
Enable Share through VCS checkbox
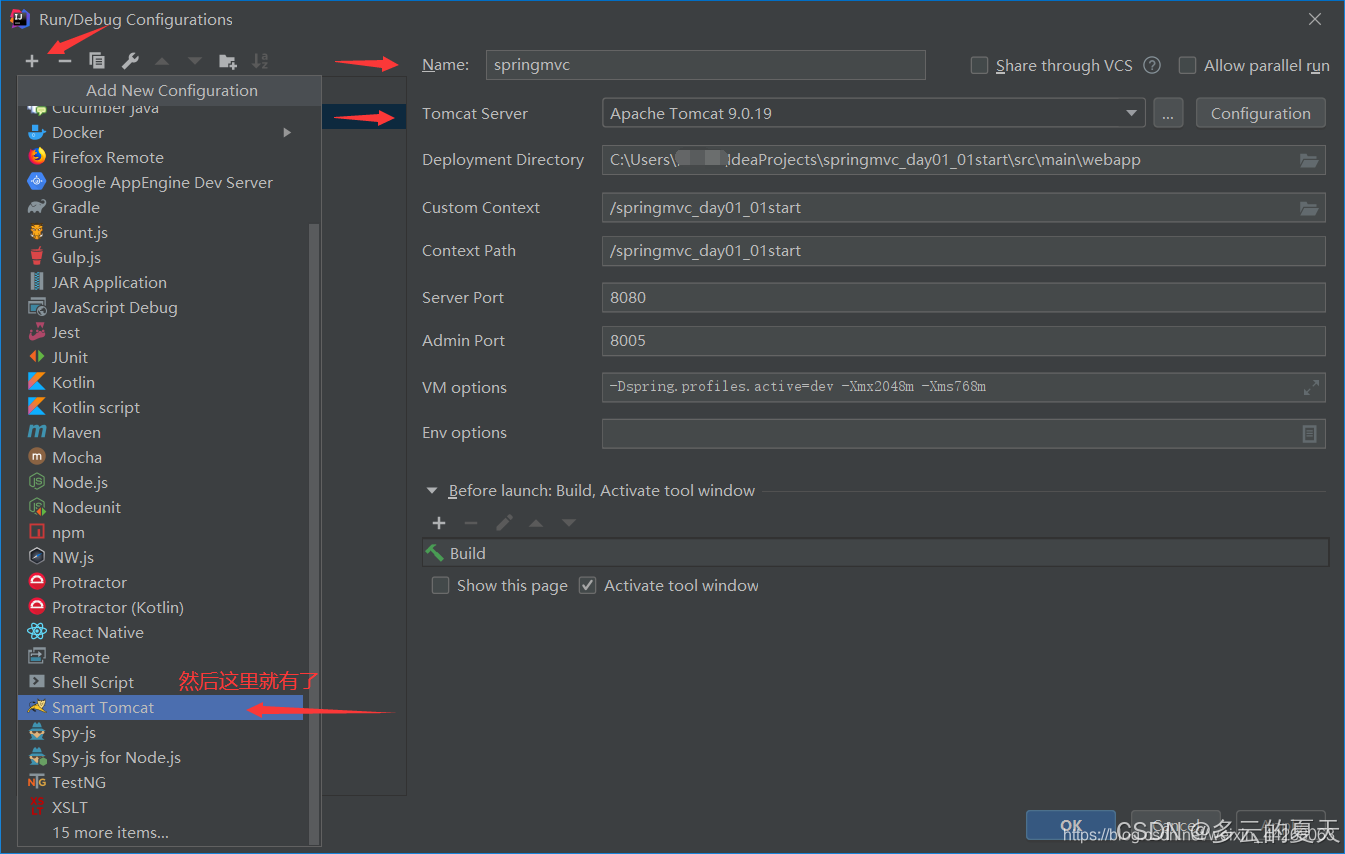tap(979, 65)
